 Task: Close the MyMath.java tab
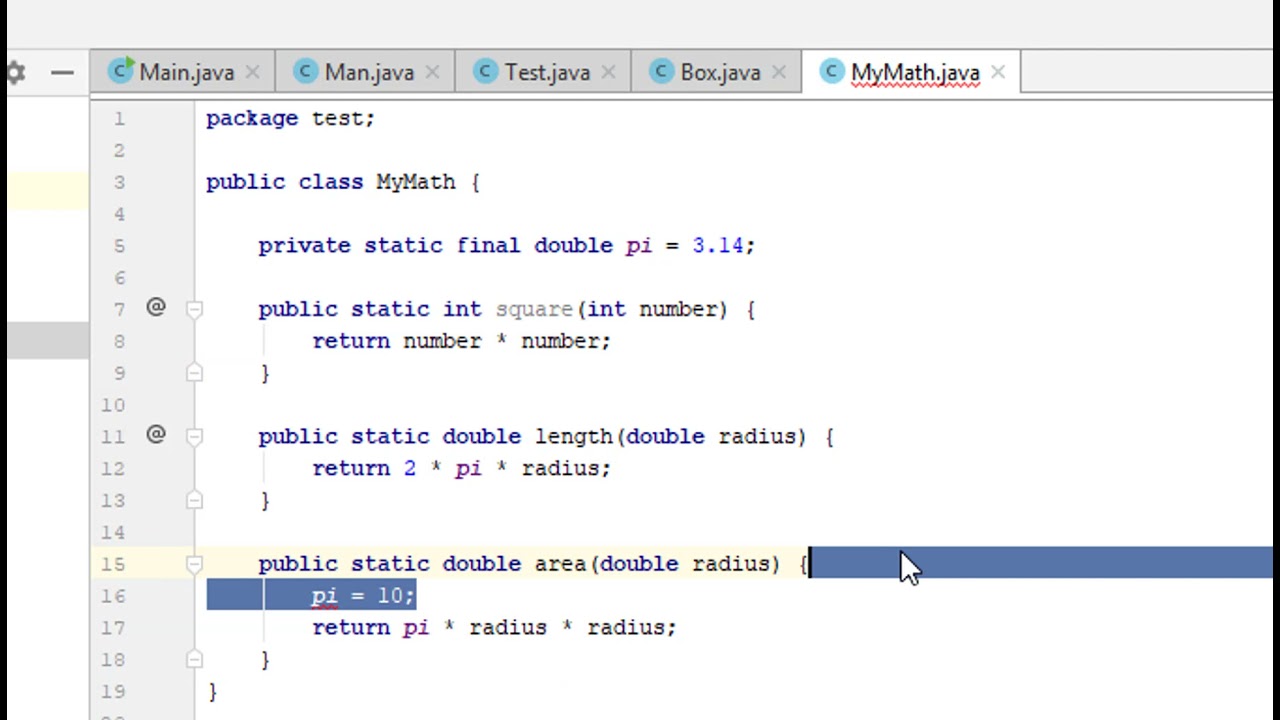[998, 72]
